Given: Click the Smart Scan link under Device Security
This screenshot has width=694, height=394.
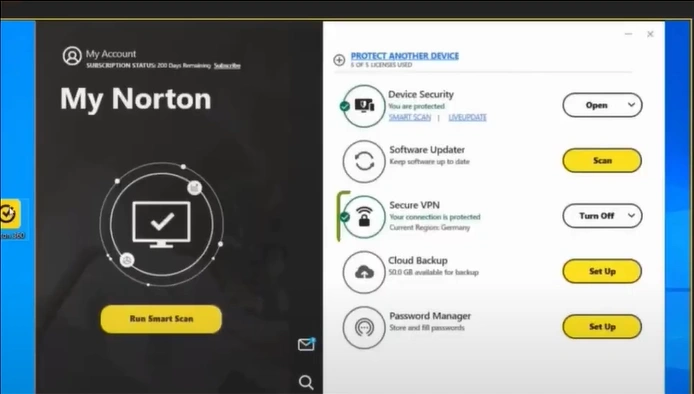Looking at the screenshot, I should [x=410, y=117].
